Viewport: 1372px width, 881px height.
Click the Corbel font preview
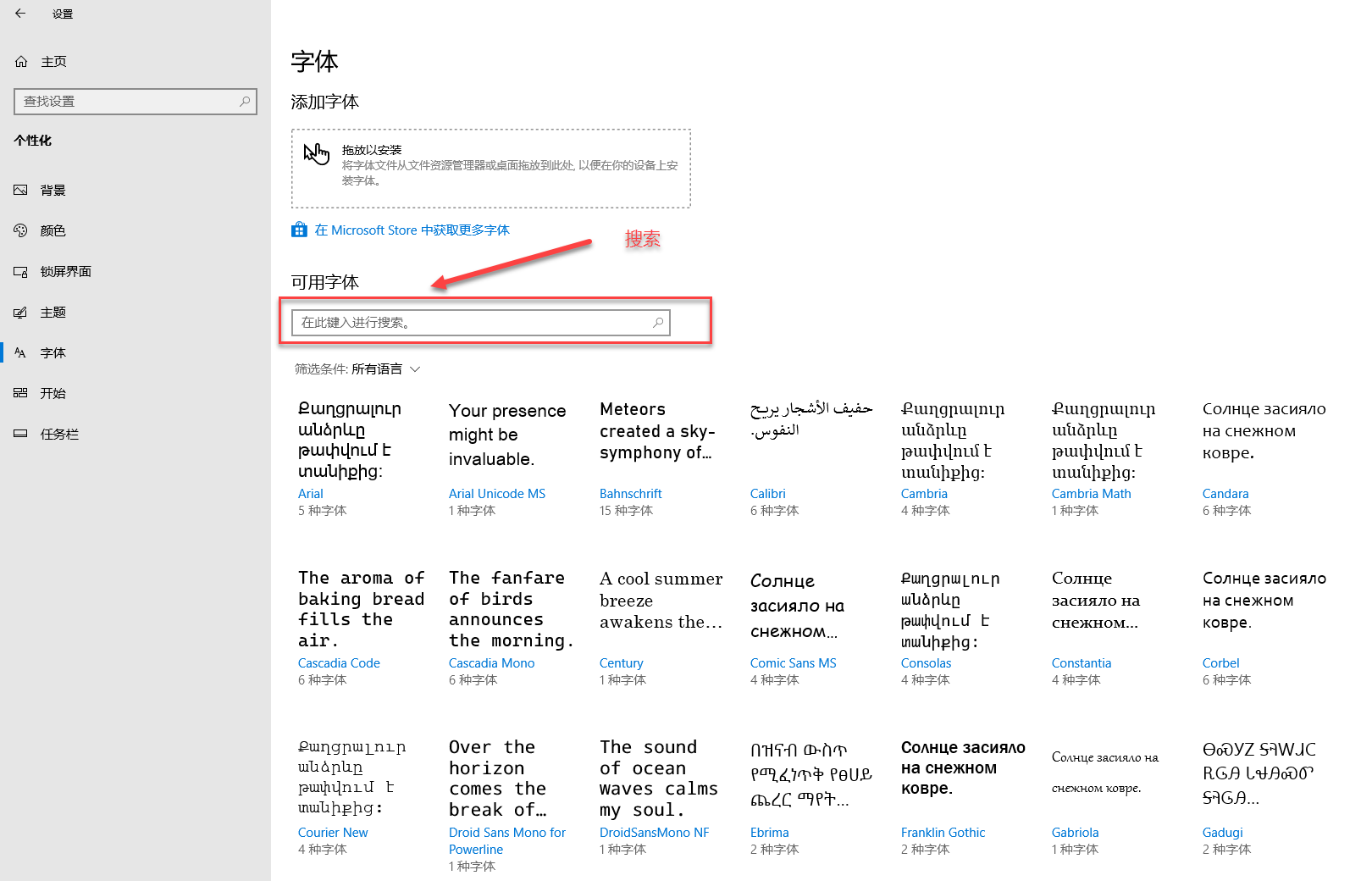point(1264,600)
